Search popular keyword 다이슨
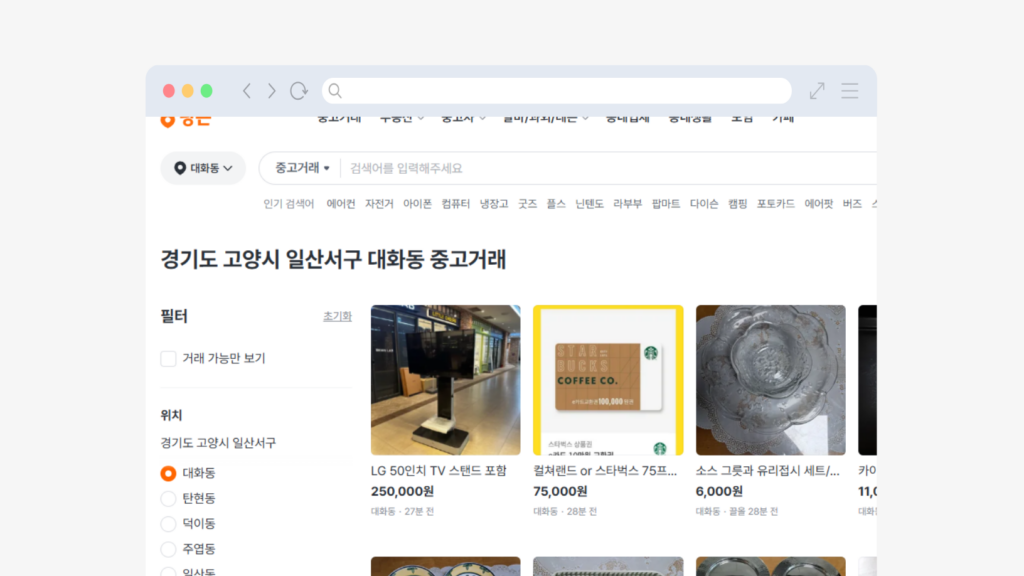Screen dimensions: 1024x576 pyautogui.click(x=704, y=204)
